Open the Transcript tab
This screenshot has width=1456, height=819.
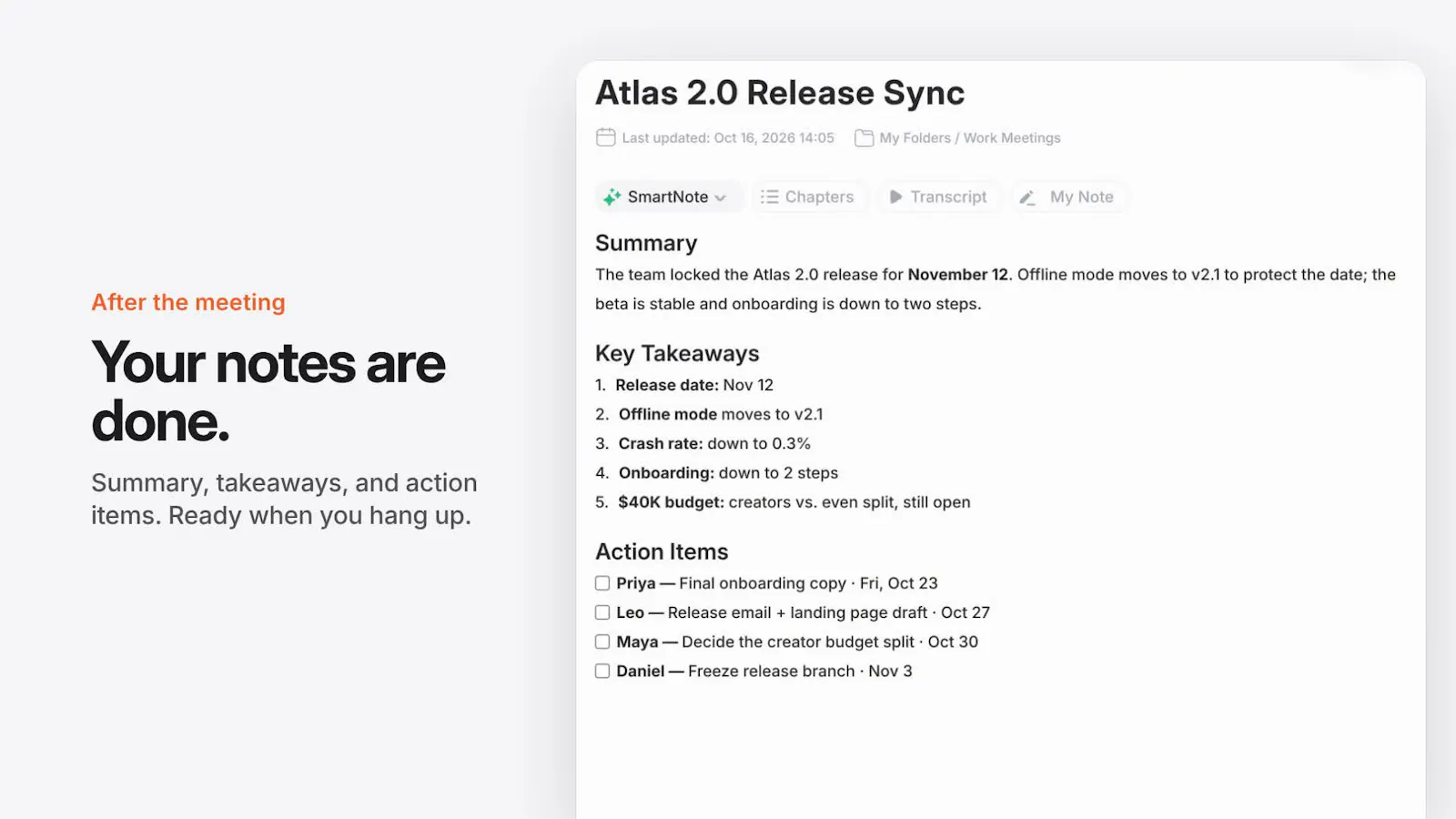938,197
